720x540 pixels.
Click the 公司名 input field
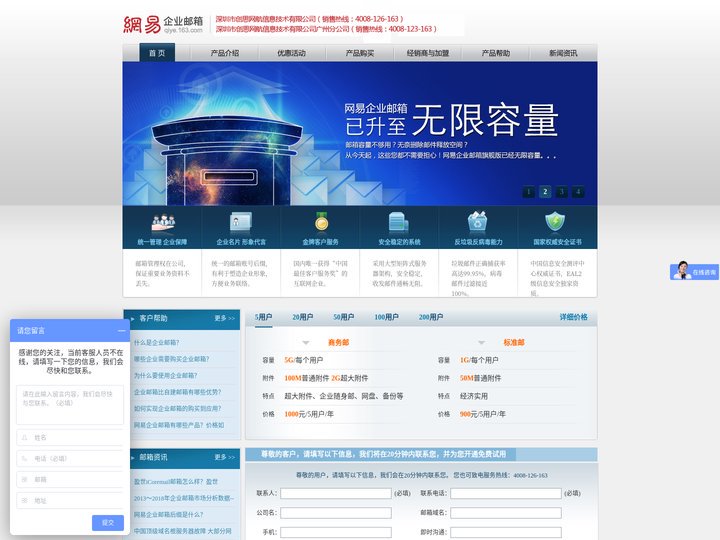coord(336,513)
